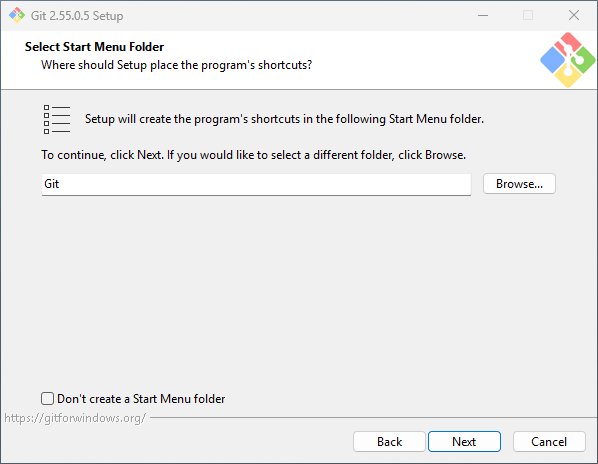598x464 pixels.
Task: Click the "Setup will create the program's shortcuts" message
Action: pyautogui.click(x=284, y=119)
